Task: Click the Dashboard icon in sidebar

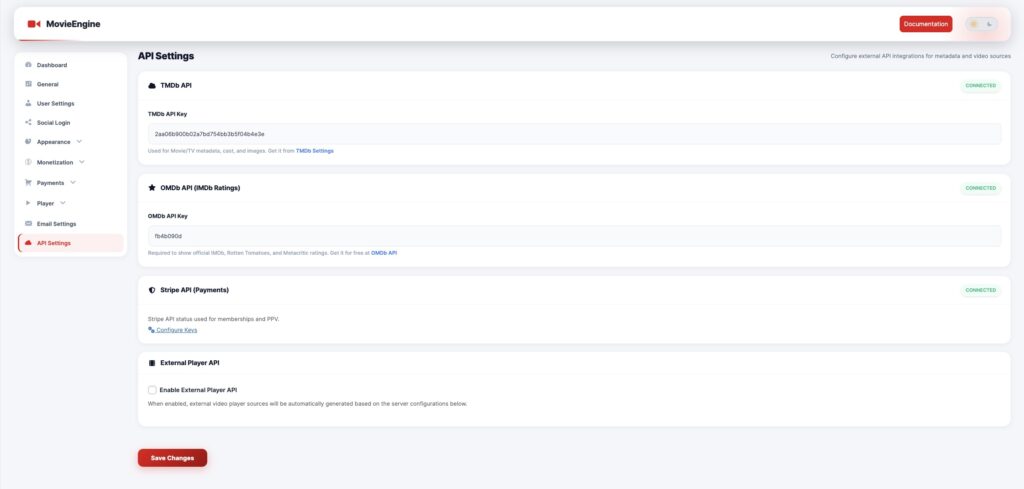Action: click(28, 65)
